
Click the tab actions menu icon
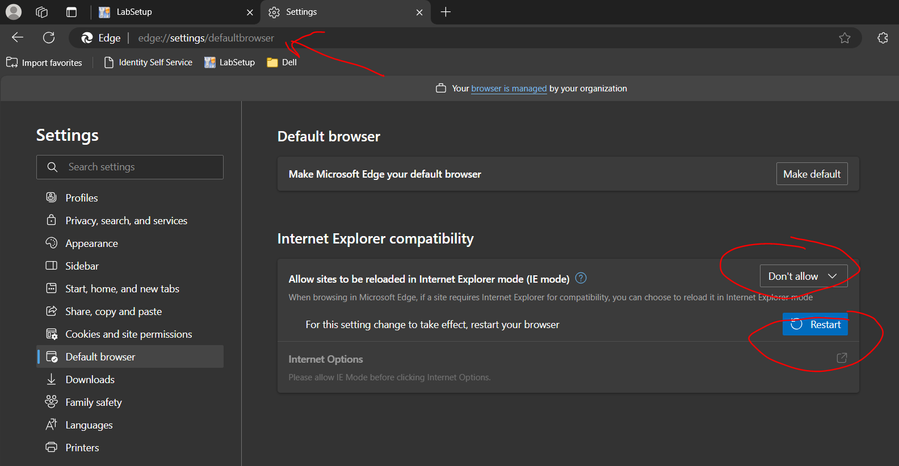71,12
